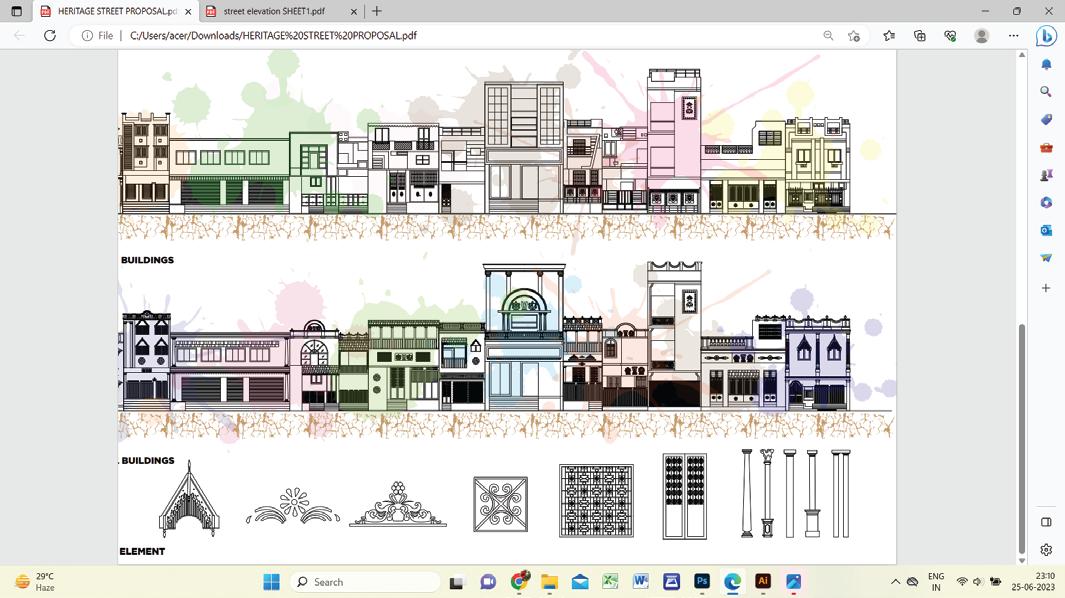Open the Shopping tag in the sidebar
The image size is (1065, 598).
point(1046,120)
